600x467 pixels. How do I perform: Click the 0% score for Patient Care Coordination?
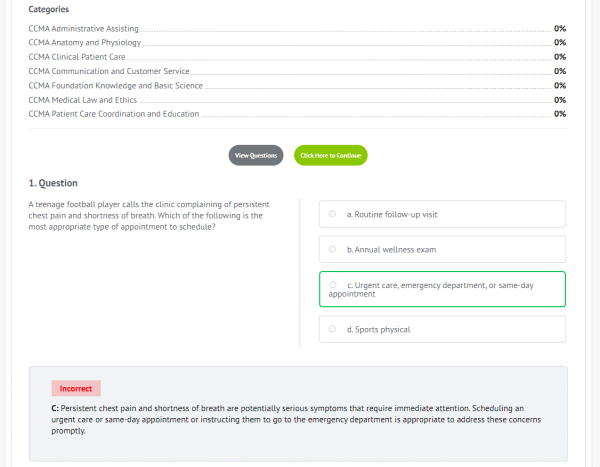(x=560, y=113)
